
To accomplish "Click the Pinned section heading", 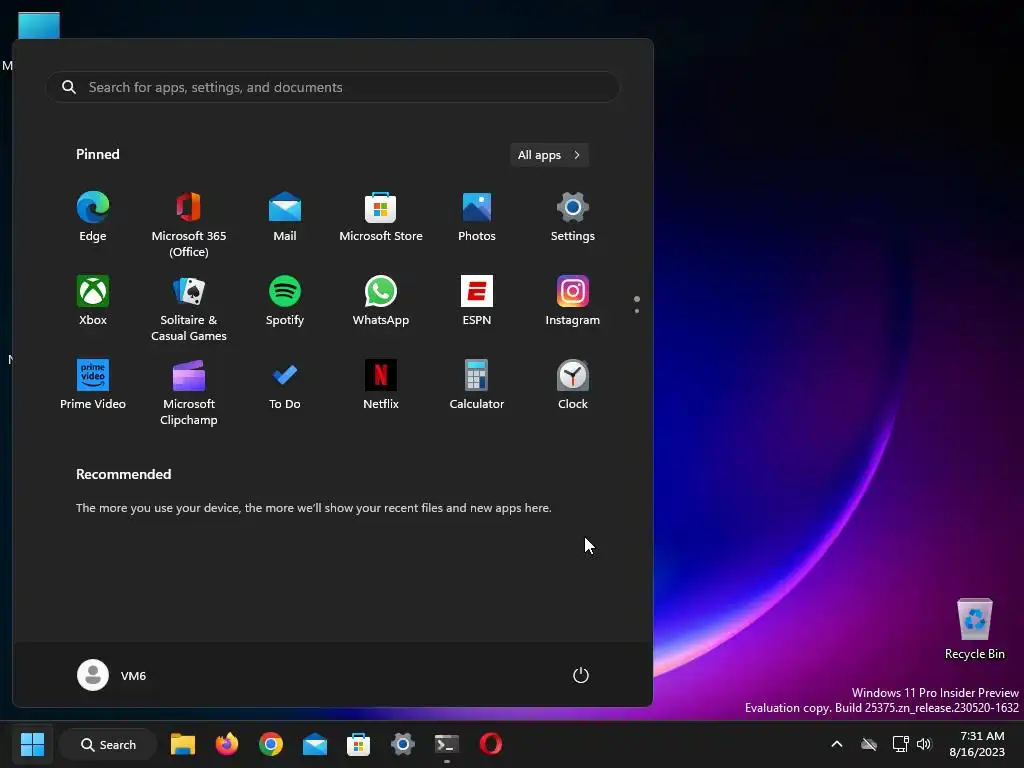I will coord(98,154).
